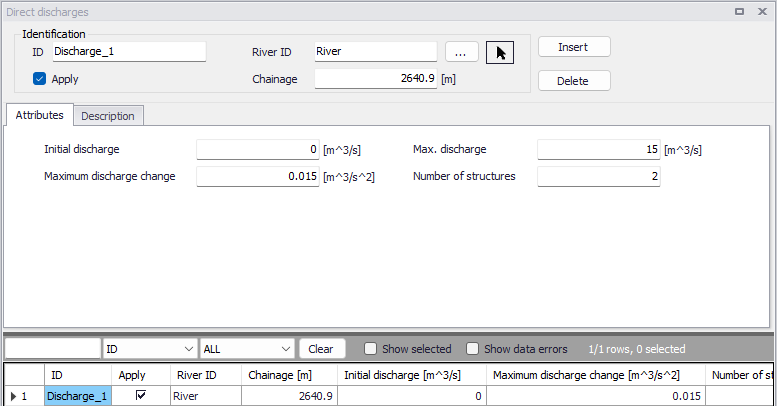This screenshot has height=406, width=777.
Task: Select the River cell in row 1
Action: pyautogui.click(x=206, y=396)
